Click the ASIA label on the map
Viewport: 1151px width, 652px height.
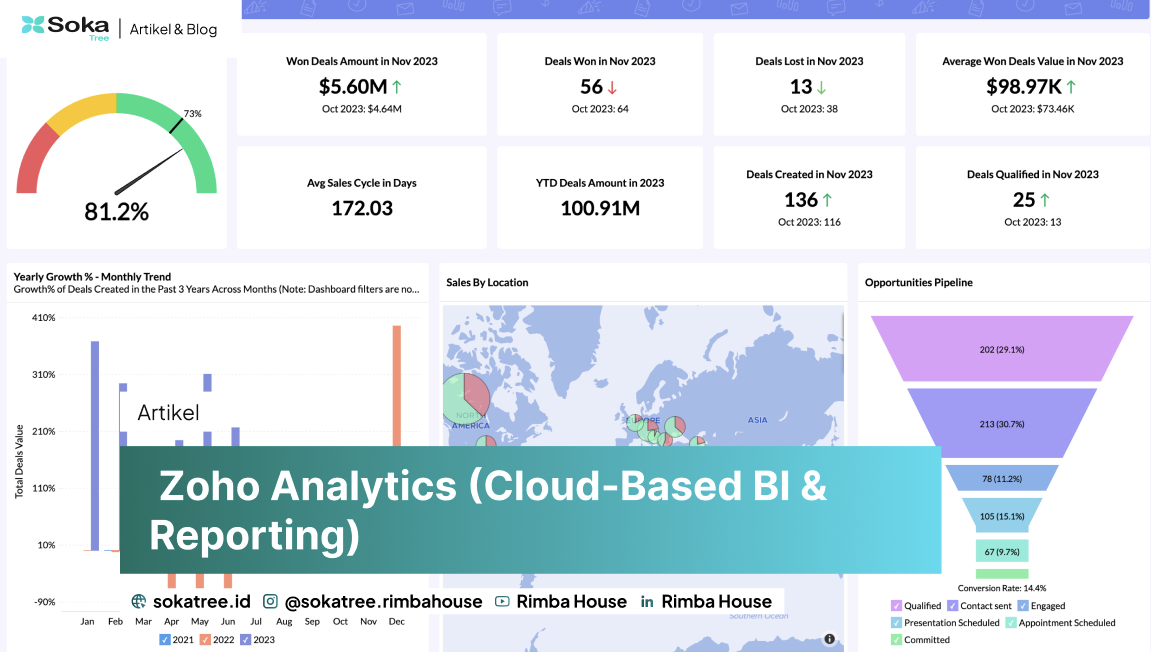pyautogui.click(x=758, y=420)
